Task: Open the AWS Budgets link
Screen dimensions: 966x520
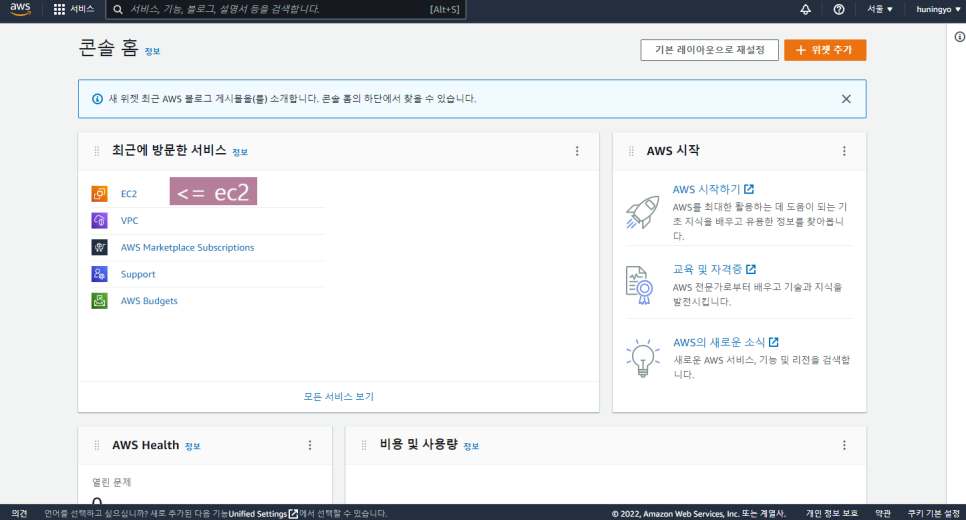Action: (149, 301)
